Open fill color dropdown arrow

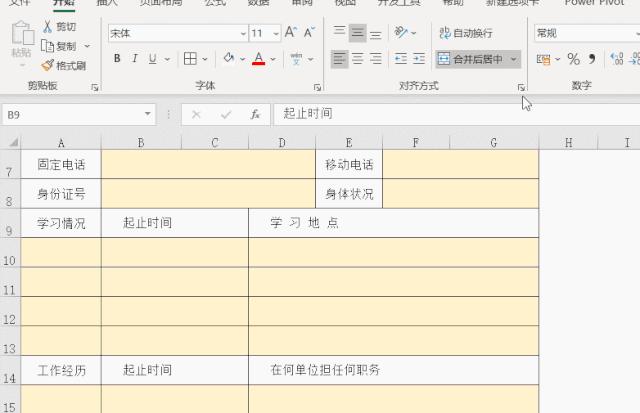242,59
